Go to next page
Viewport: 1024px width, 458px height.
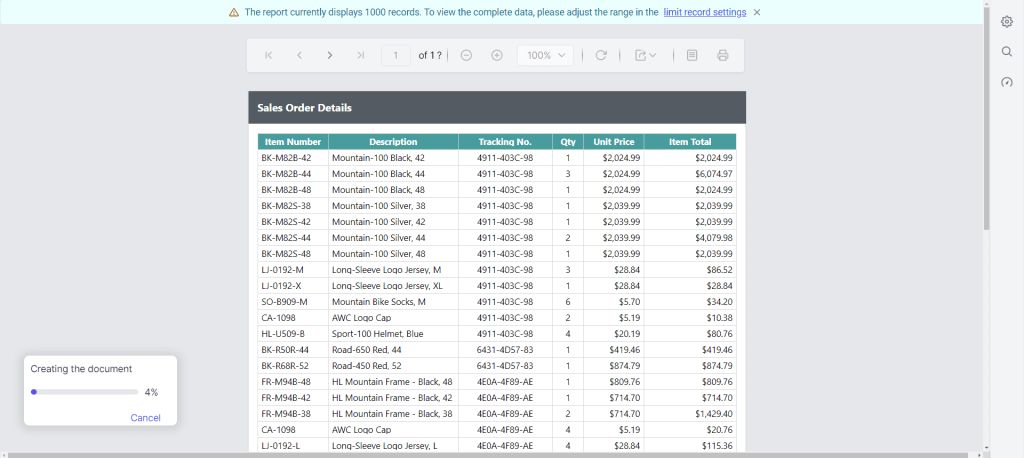pyautogui.click(x=330, y=56)
